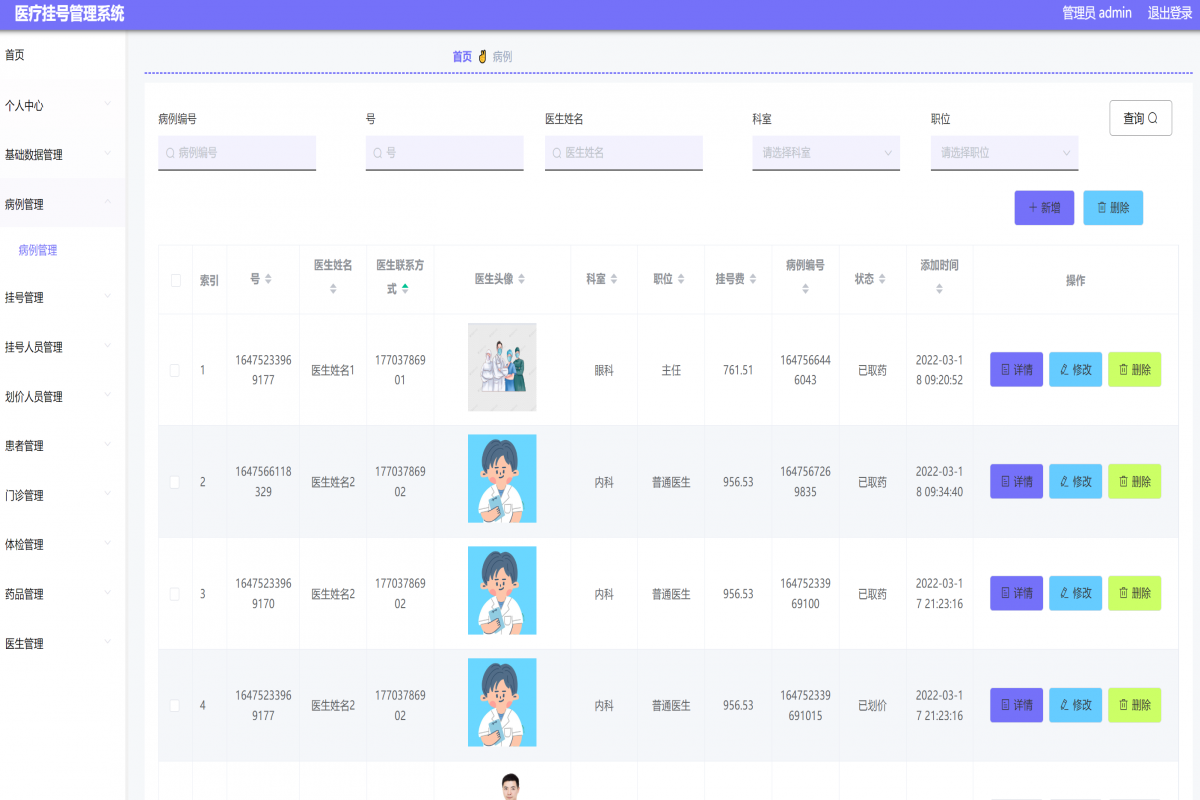The height and width of the screenshot is (800, 1200).
Task: Open the 请选择职位 dropdown
Action: 1003,153
